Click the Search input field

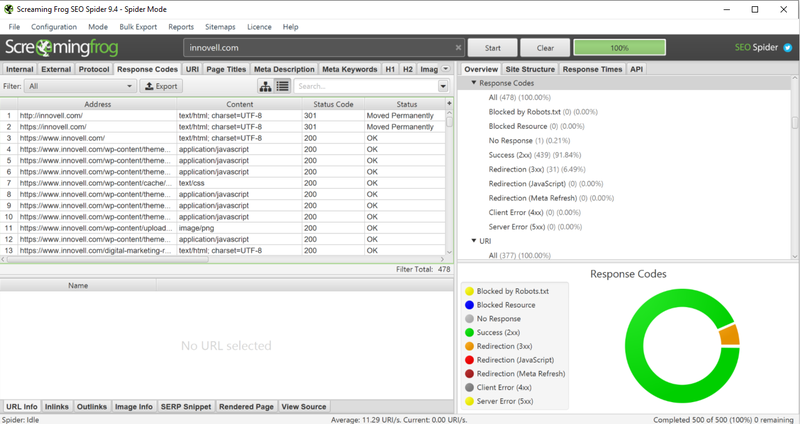coord(366,86)
